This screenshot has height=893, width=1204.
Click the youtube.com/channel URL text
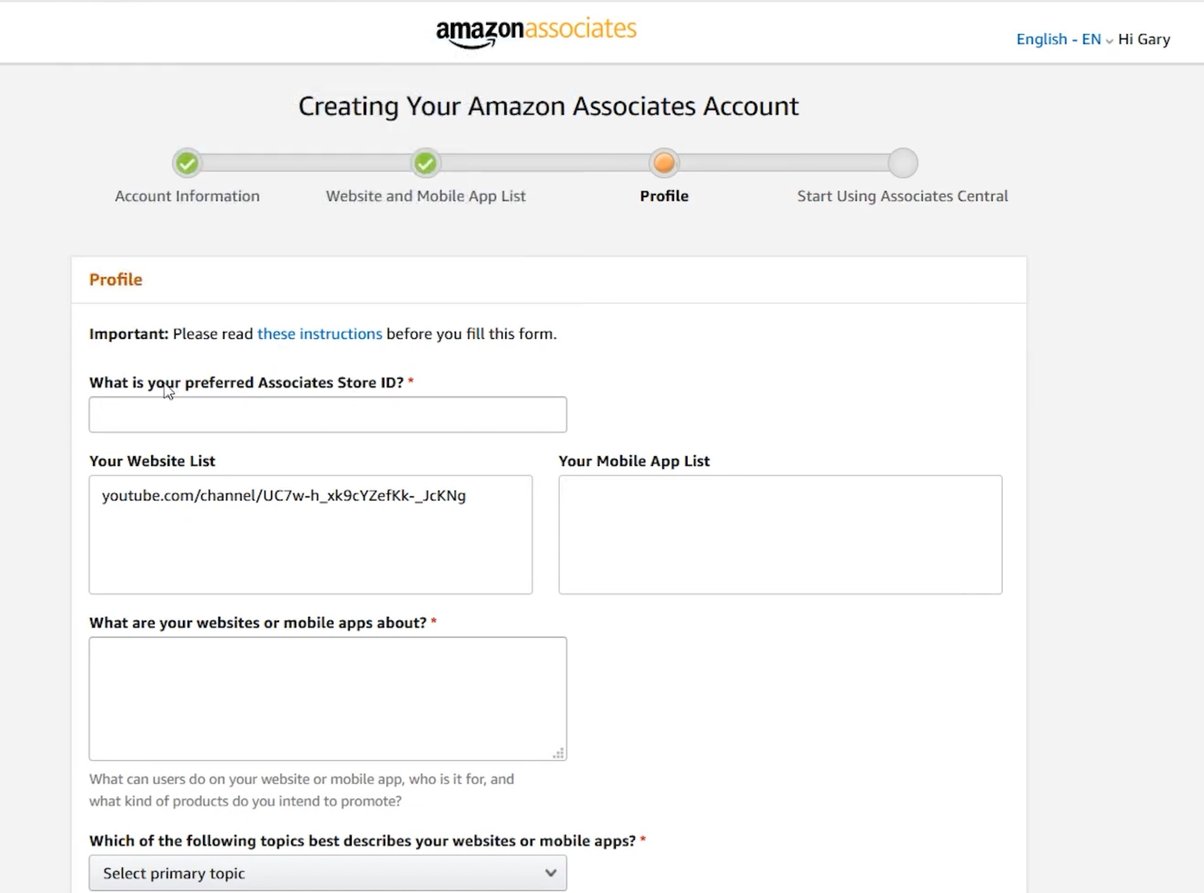[284, 496]
